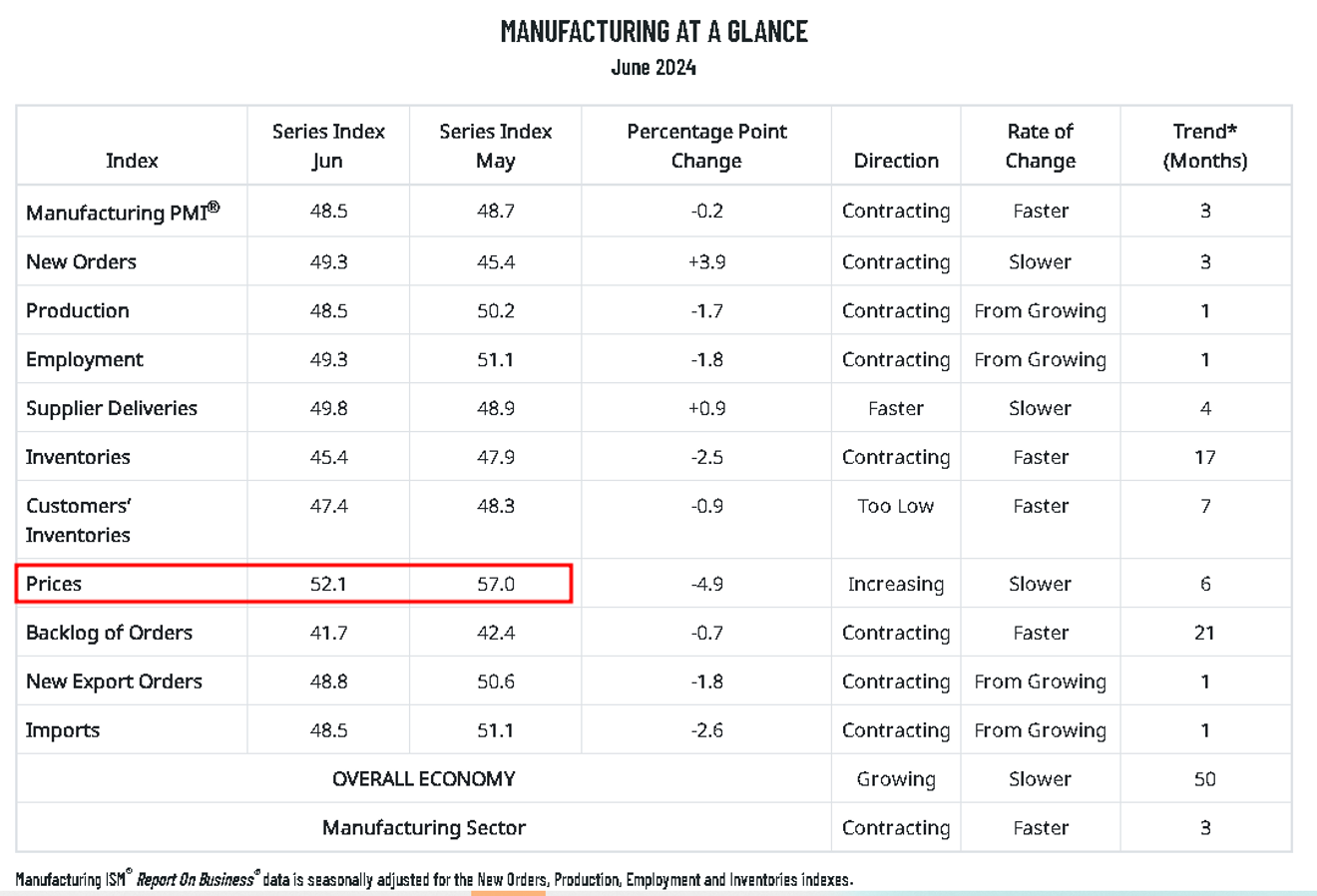1317x896 pixels.
Task: Select the New Export Orders label
Action: coord(114,681)
